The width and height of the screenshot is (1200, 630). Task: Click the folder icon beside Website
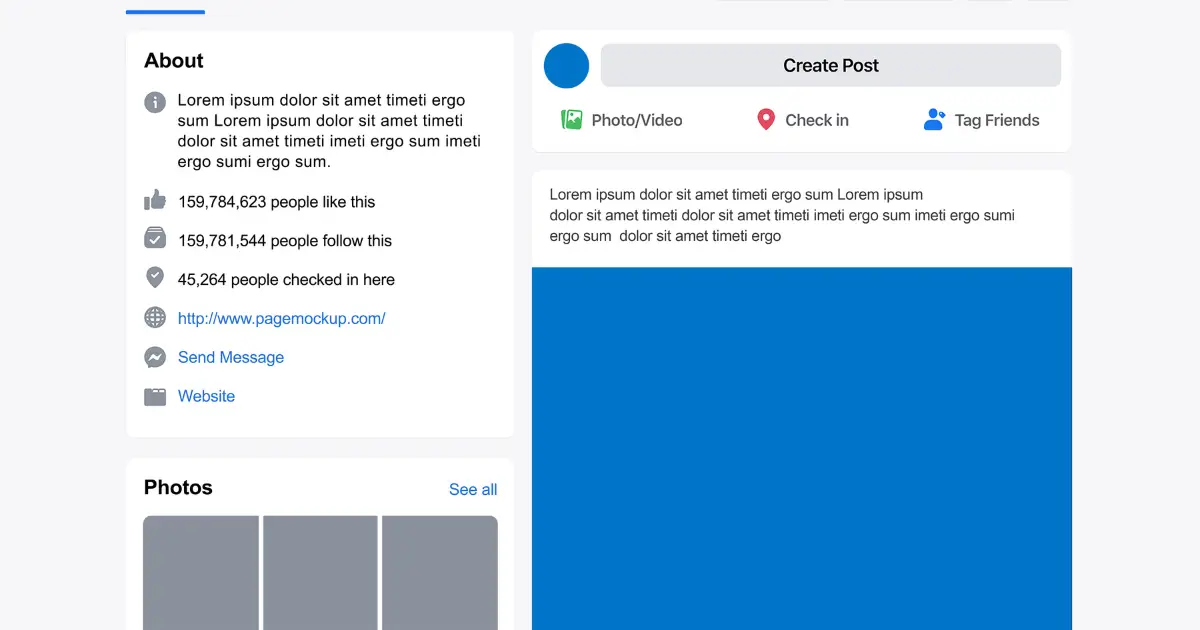point(155,397)
